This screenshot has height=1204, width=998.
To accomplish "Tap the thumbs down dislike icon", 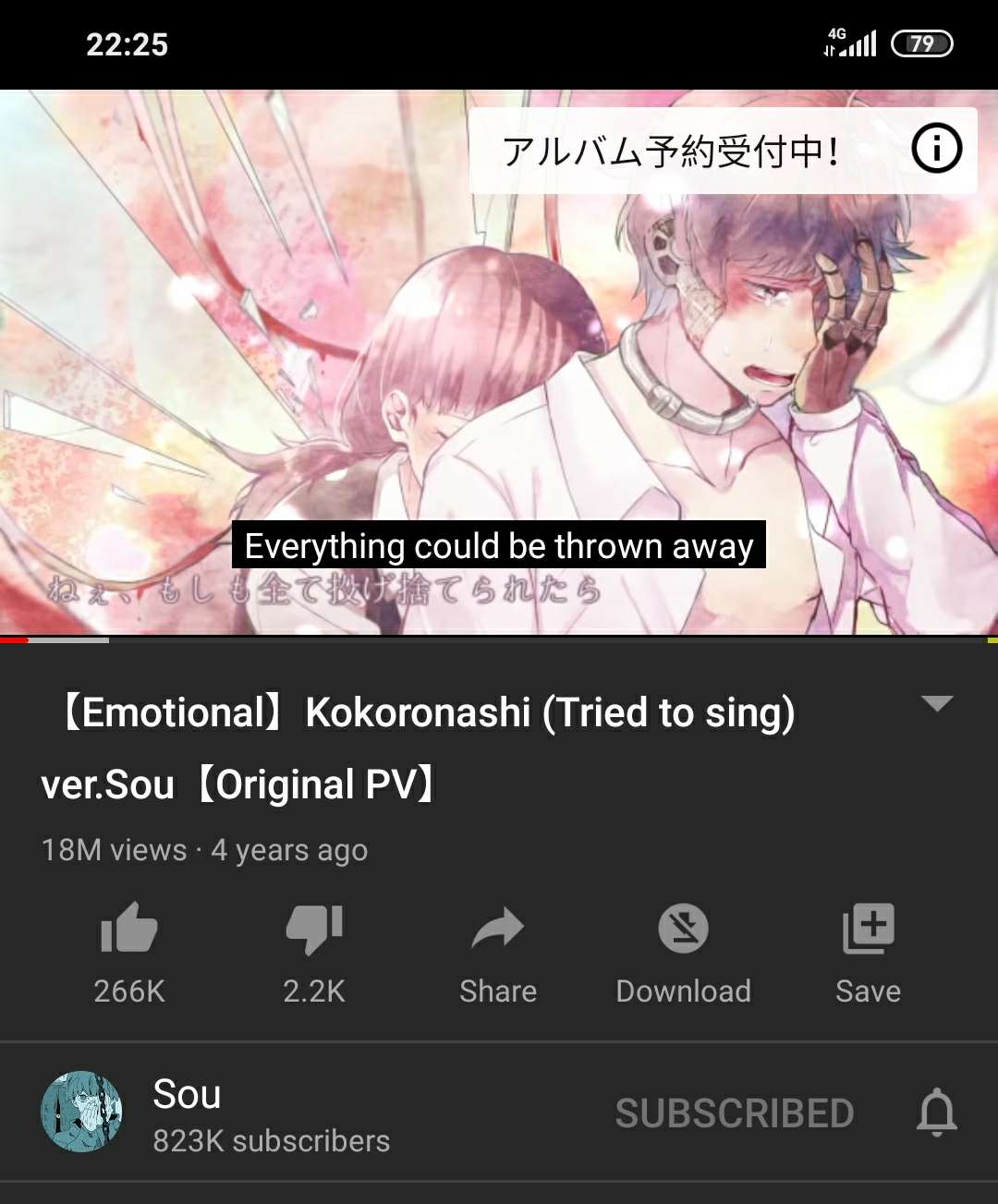I will [314, 929].
